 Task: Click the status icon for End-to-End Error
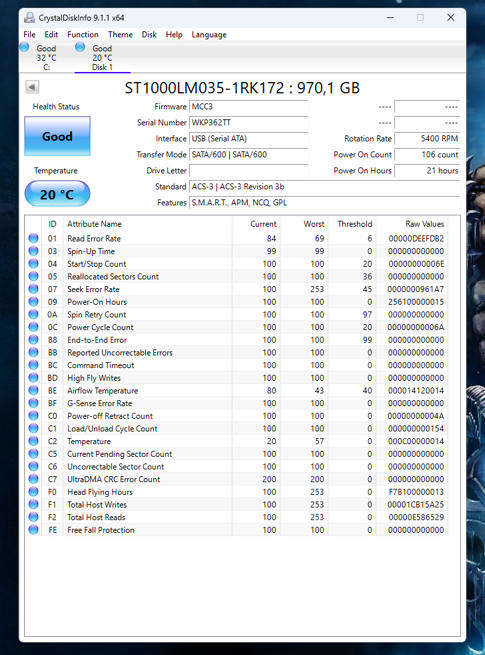pos(33,340)
